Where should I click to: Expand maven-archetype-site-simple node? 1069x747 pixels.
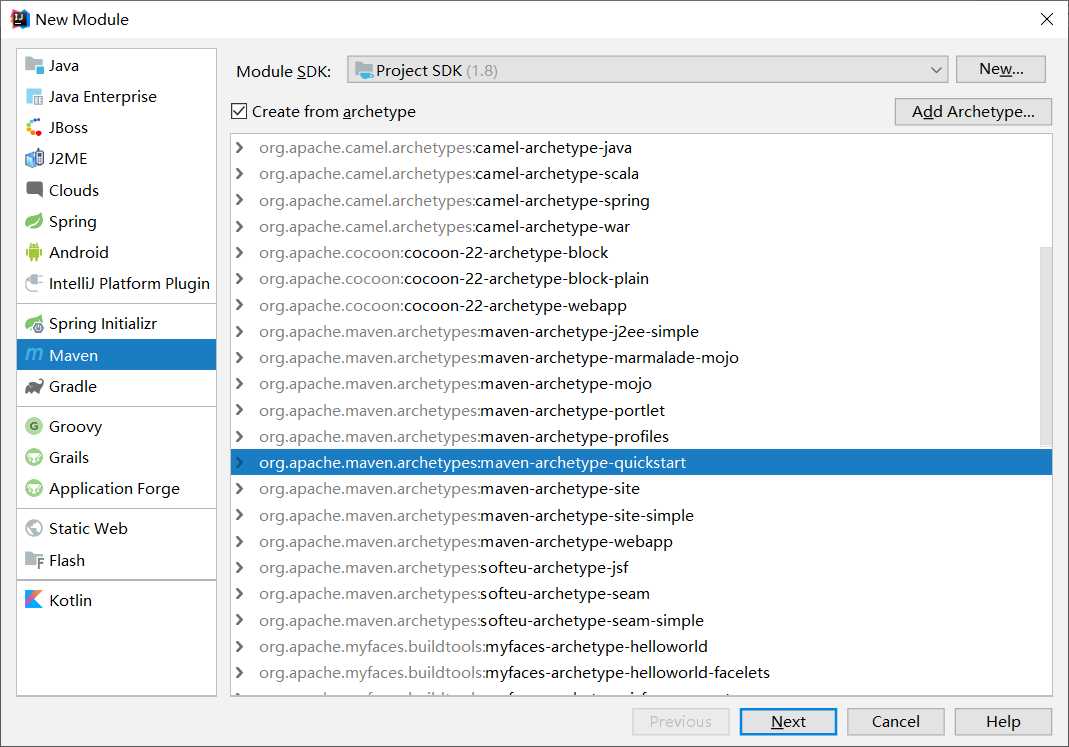[239, 515]
